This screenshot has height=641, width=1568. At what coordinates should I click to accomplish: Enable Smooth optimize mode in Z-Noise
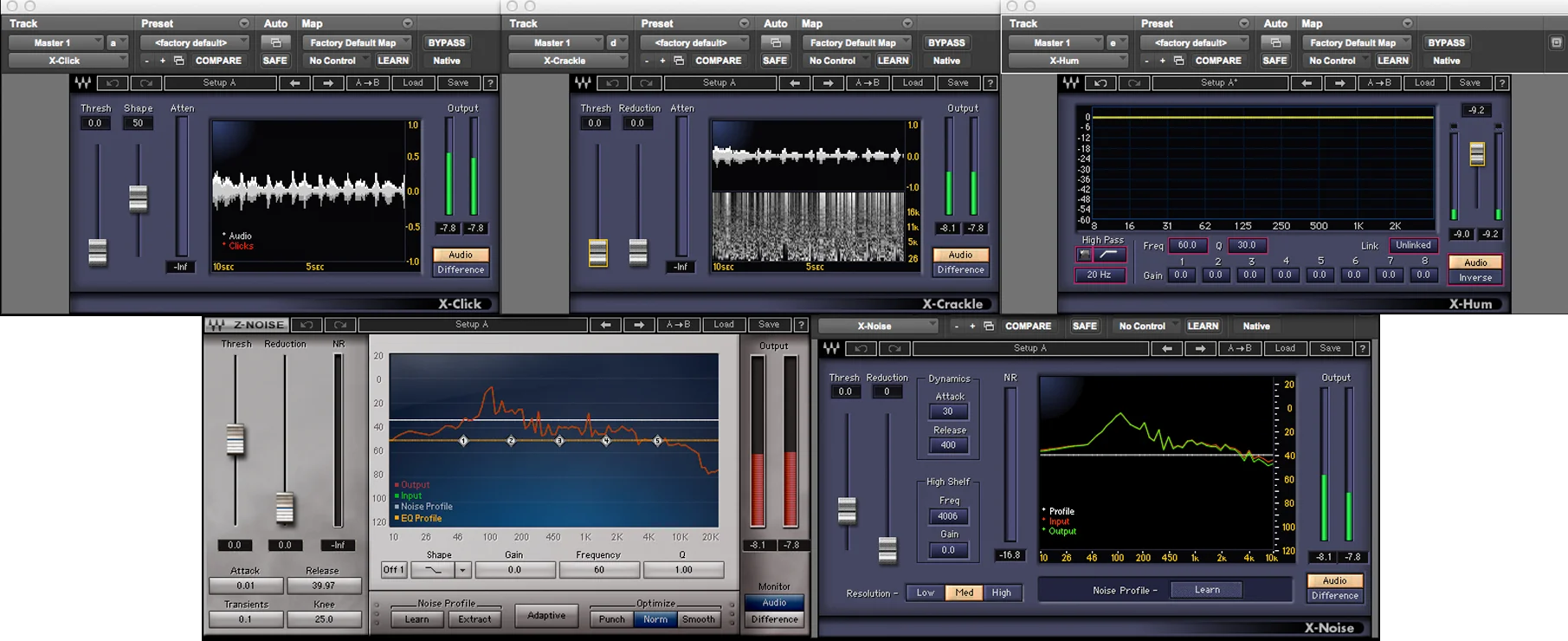pyautogui.click(x=698, y=619)
